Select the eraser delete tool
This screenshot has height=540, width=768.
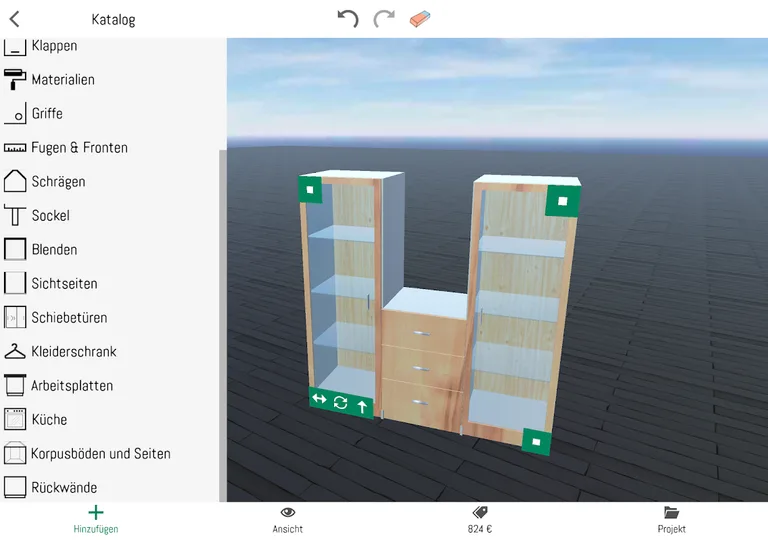tap(420, 19)
